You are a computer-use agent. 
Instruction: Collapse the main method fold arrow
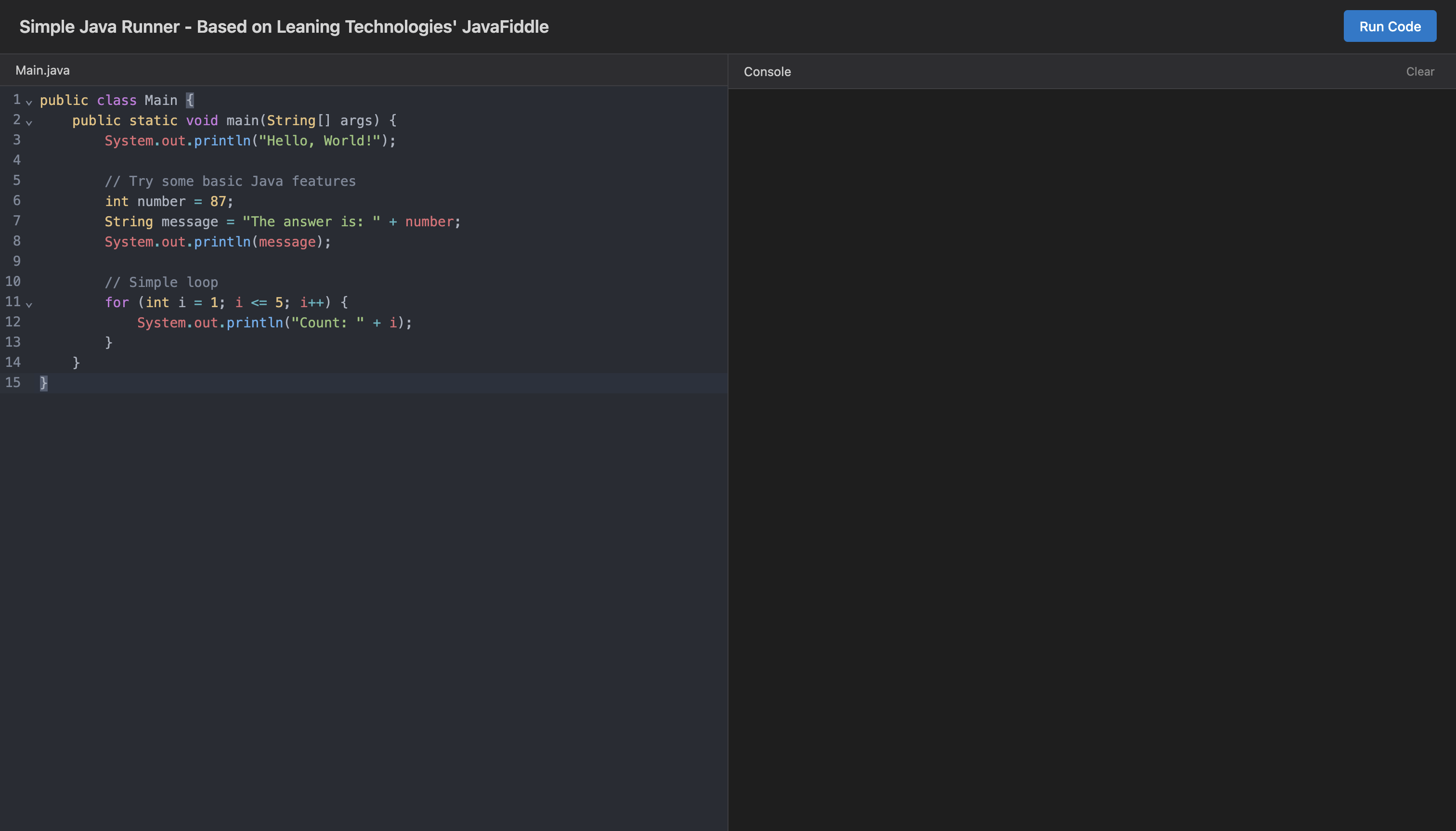[28, 123]
